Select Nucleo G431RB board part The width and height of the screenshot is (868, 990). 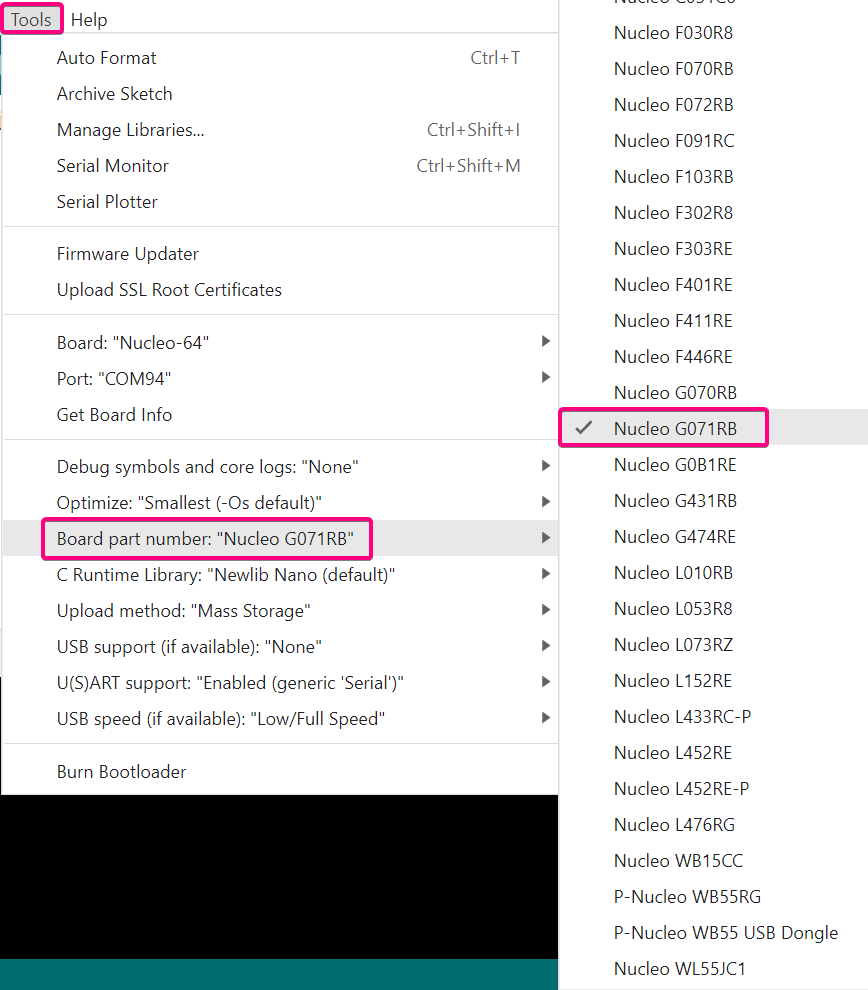713,501
